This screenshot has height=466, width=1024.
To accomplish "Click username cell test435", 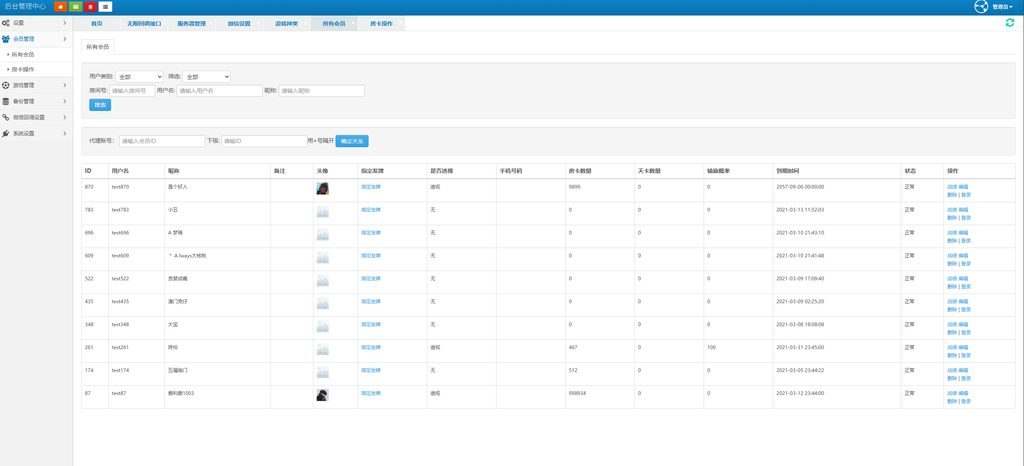I will 120,302.
